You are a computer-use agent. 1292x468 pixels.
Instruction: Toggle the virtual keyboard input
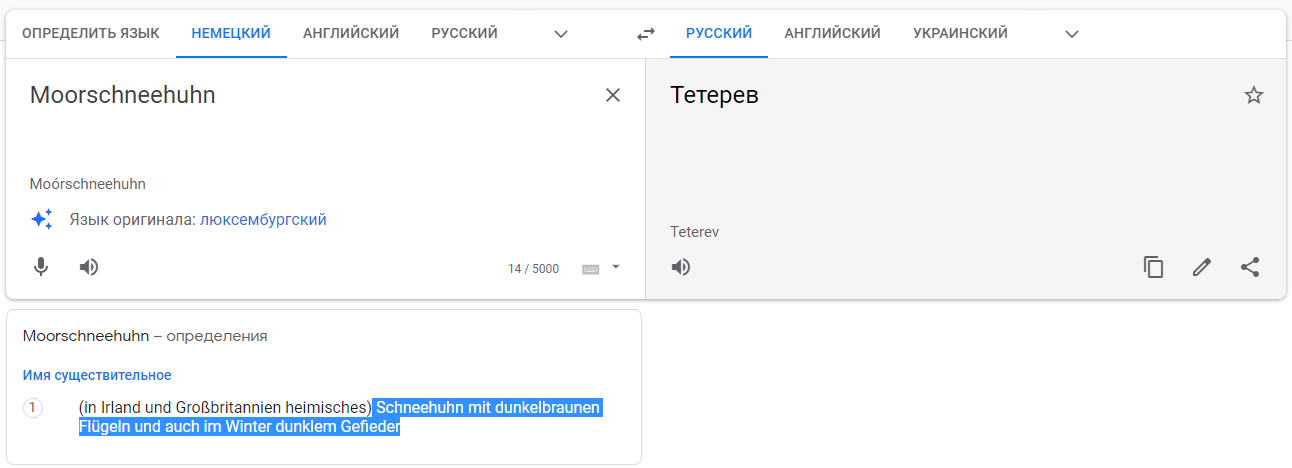591,269
